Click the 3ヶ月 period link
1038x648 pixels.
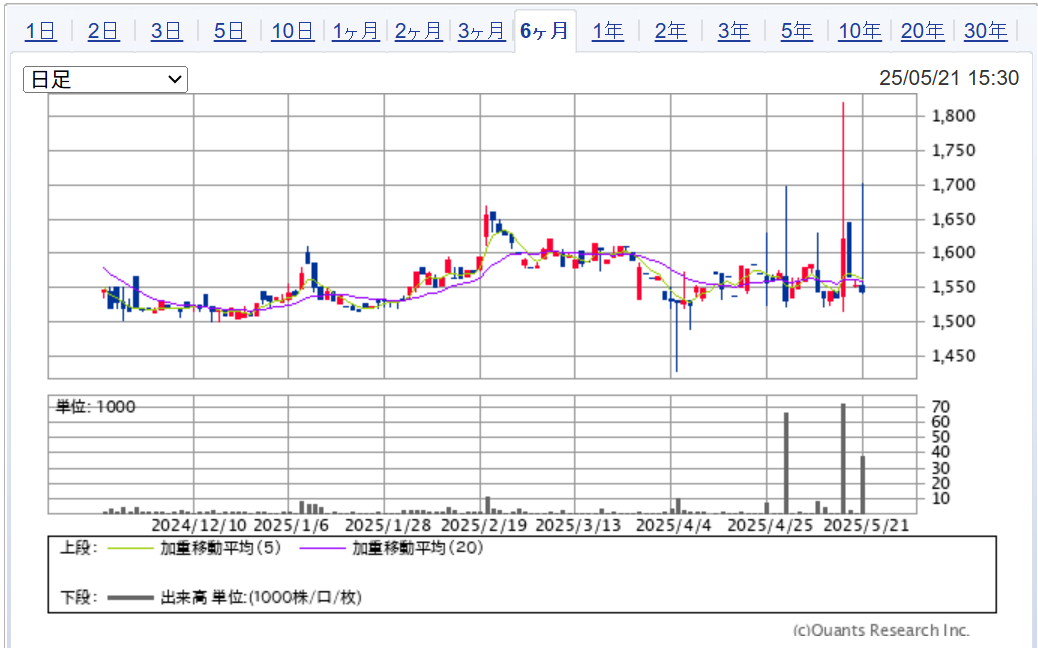coord(481,31)
